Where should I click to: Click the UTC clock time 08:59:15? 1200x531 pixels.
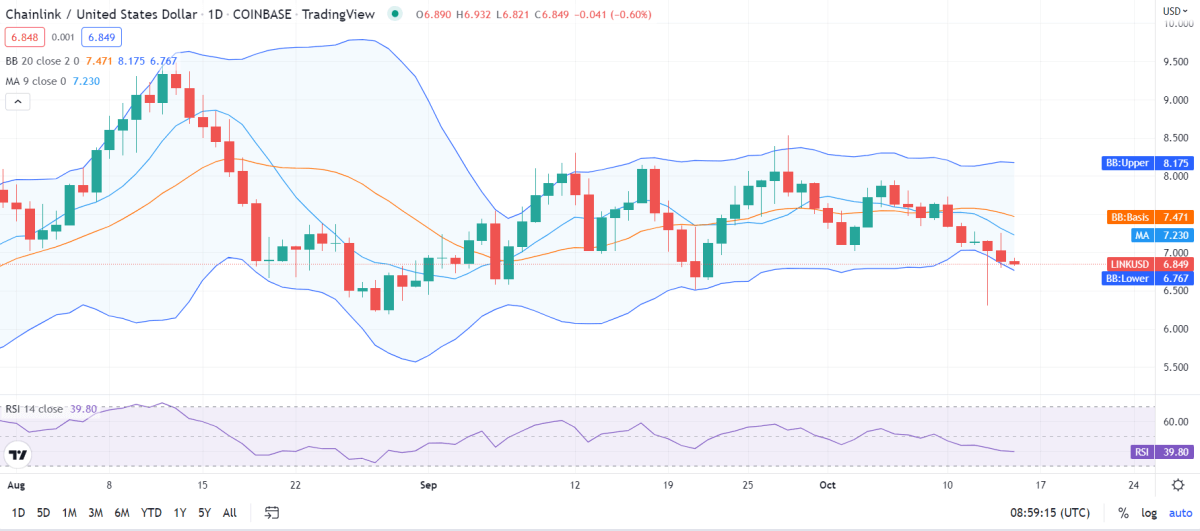[x=1052, y=512]
